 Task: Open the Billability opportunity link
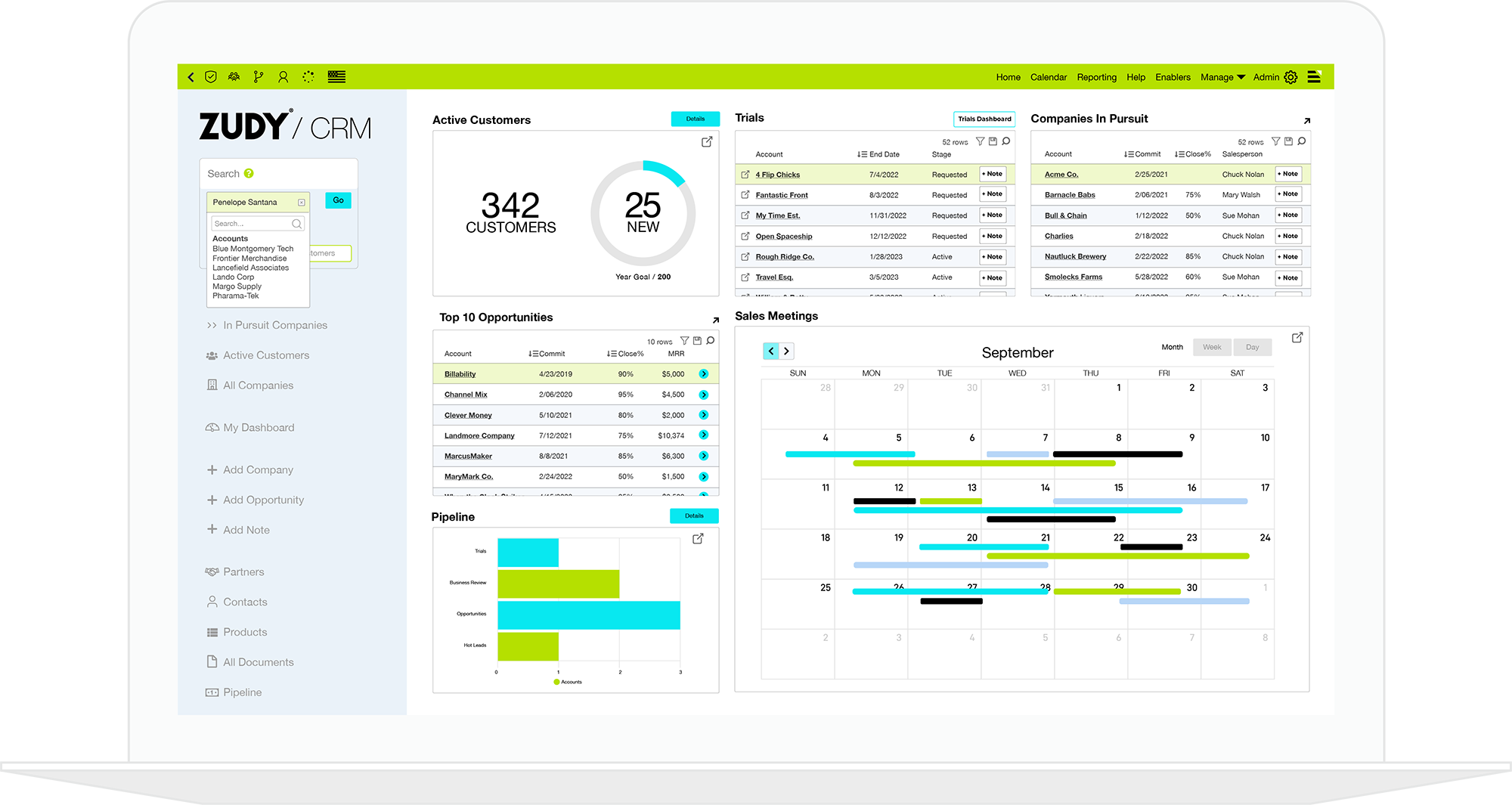tap(460, 374)
